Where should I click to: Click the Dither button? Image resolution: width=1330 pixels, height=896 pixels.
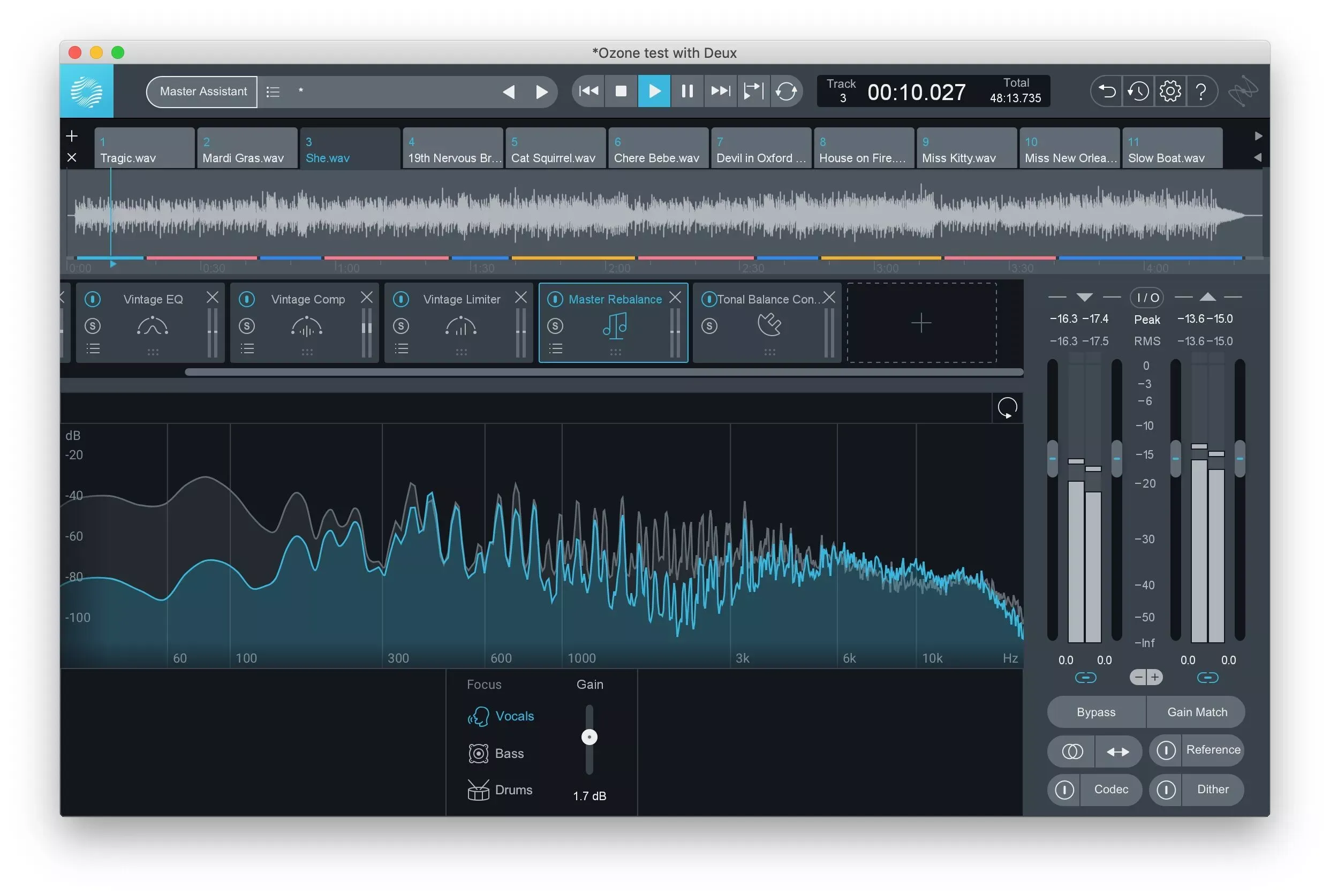(x=1212, y=789)
